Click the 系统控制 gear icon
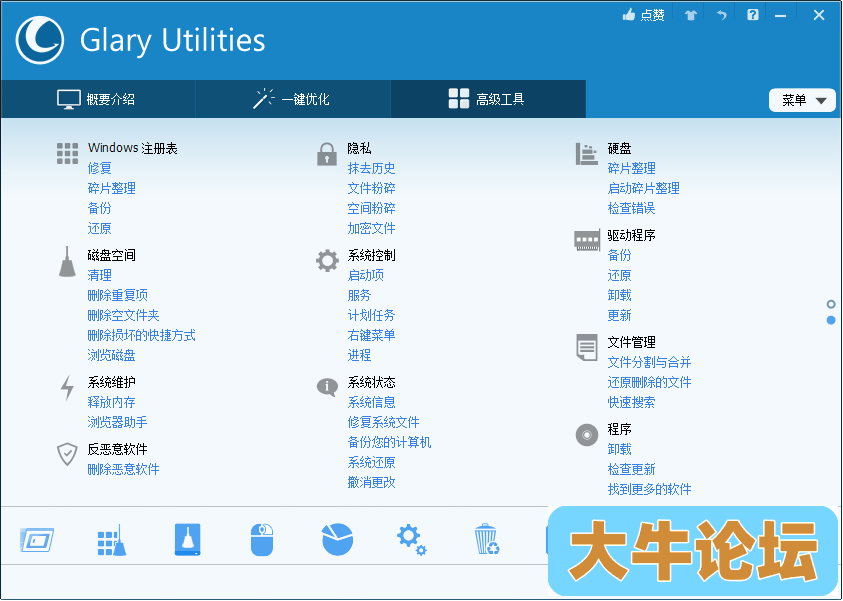 [327, 261]
